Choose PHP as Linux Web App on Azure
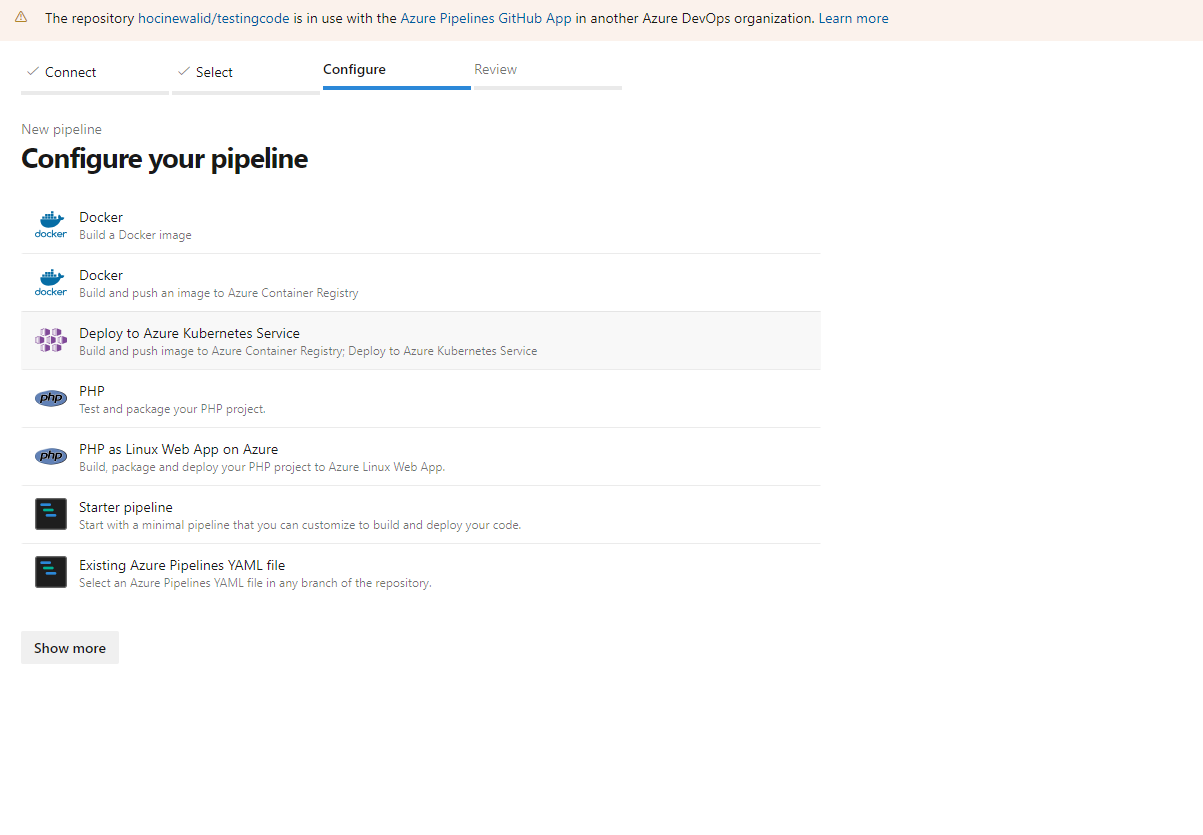The height and width of the screenshot is (835, 1203). pyautogui.click(x=178, y=449)
